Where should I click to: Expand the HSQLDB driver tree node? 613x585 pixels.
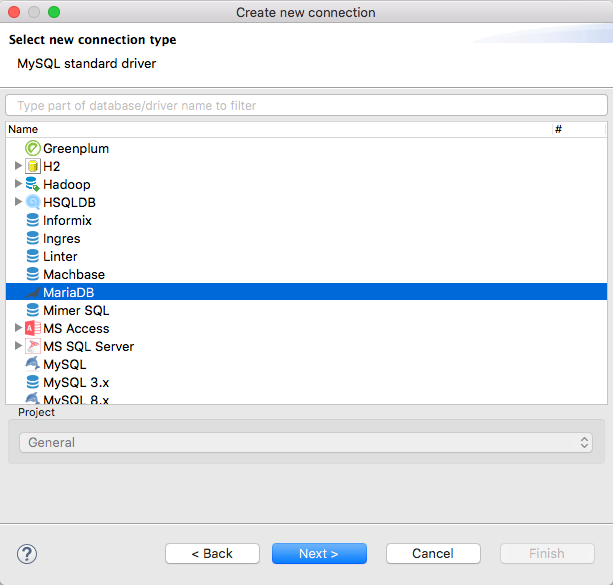click(18, 202)
